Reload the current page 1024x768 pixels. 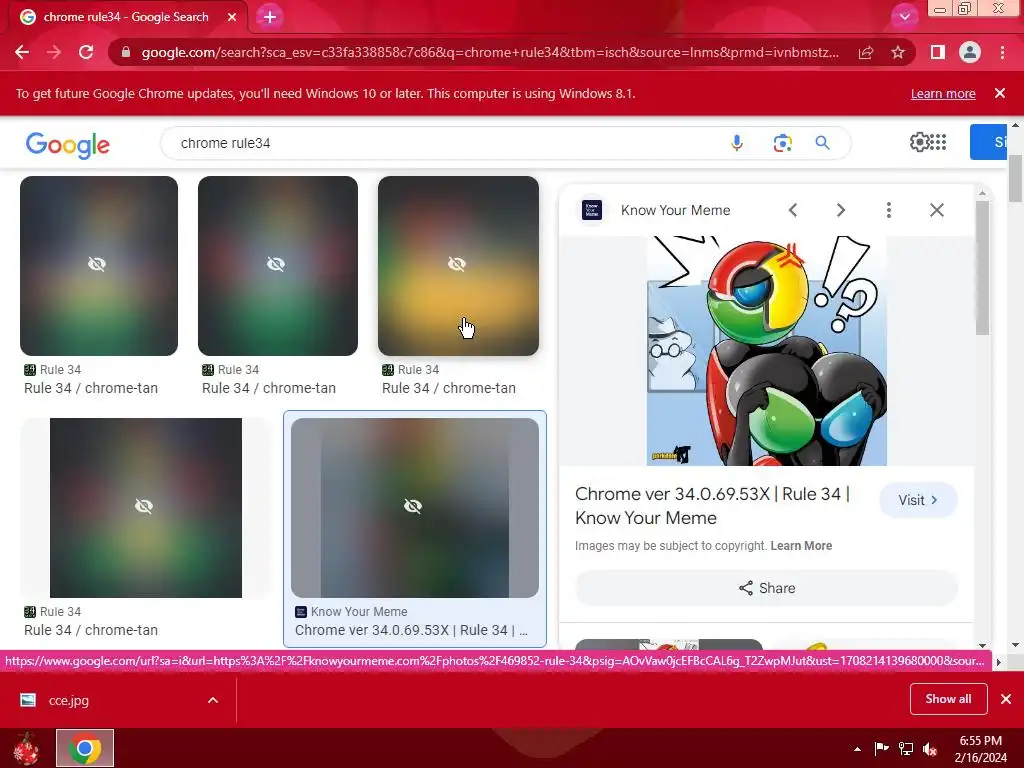coord(86,52)
